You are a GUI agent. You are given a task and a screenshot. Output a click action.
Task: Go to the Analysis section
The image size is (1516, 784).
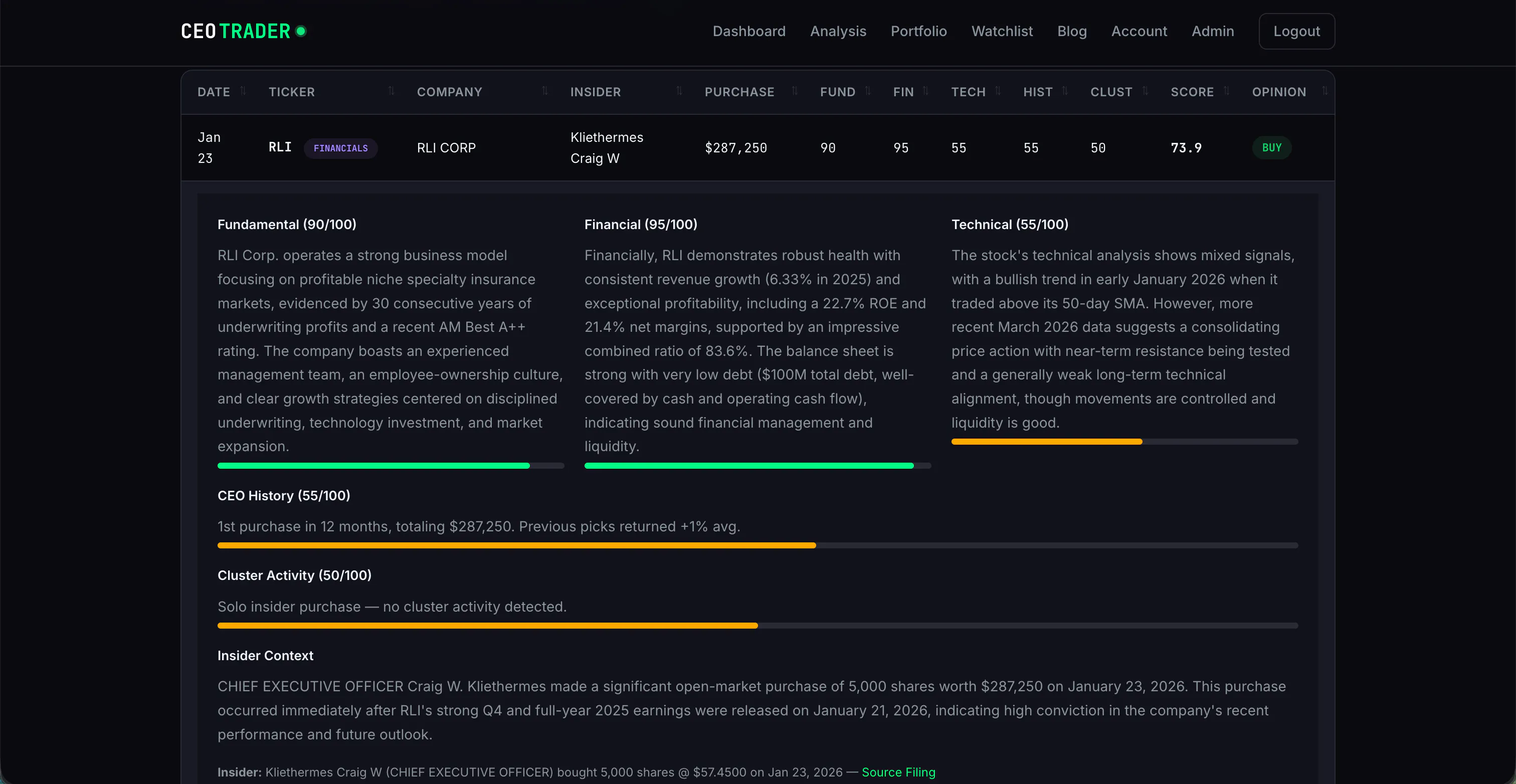tap(838, 31)
